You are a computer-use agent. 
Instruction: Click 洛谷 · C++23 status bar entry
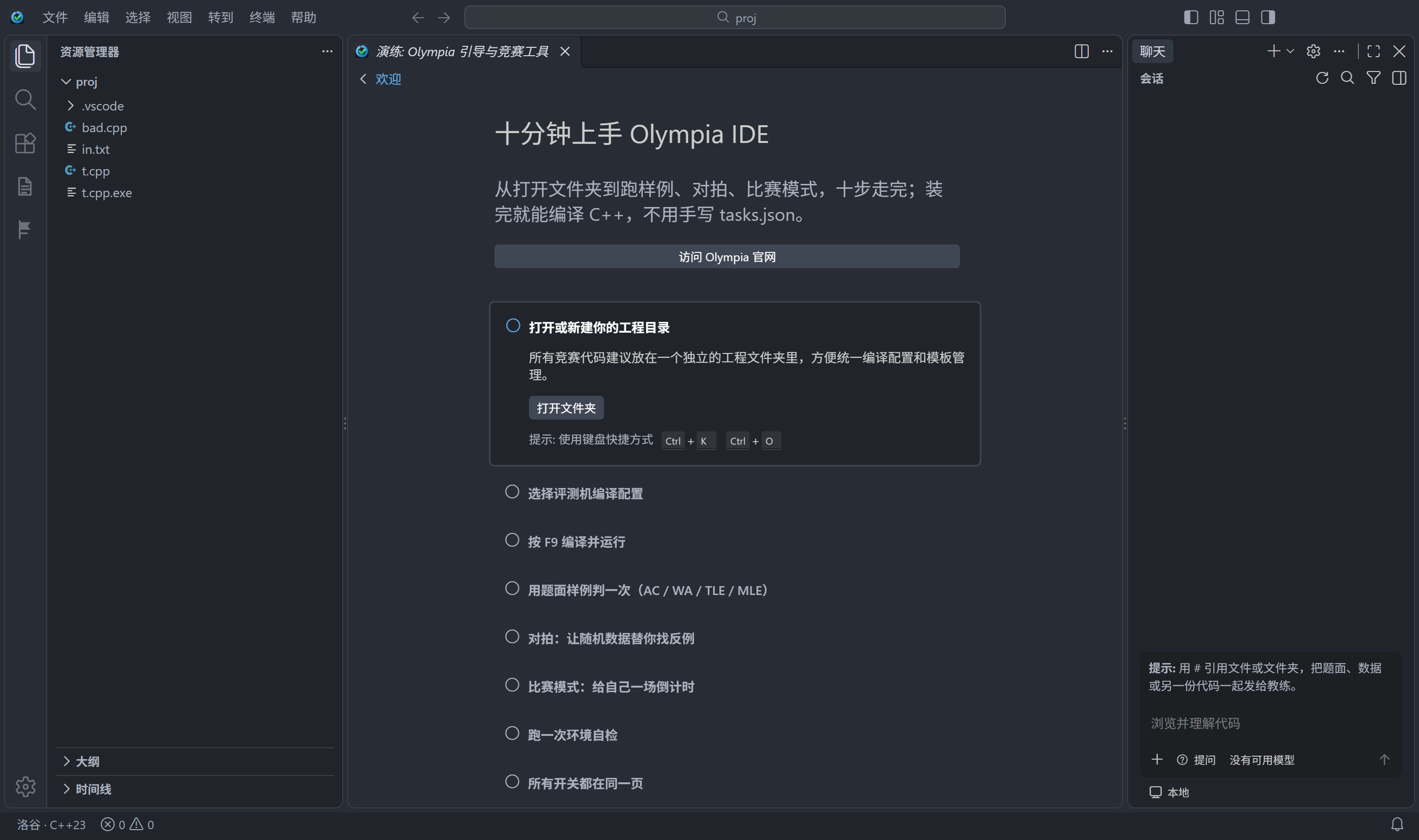tap(51, 825)
